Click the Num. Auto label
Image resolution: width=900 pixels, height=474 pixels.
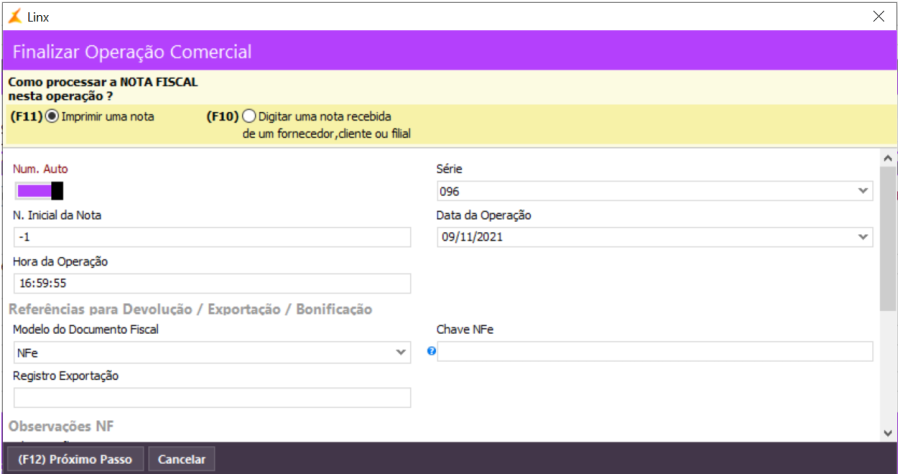pos(40,169)
